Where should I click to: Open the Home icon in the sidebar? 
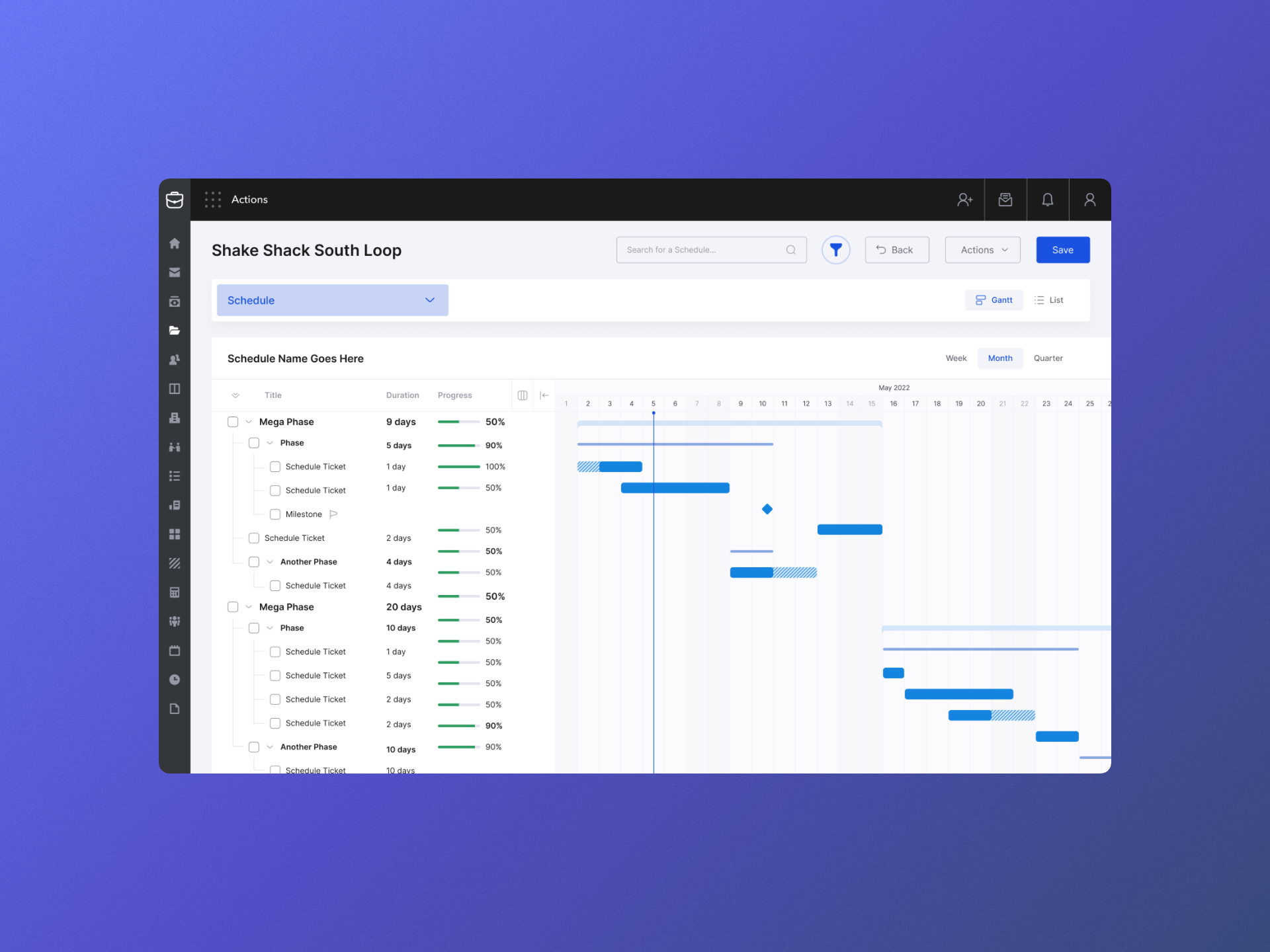pos(175,243)
